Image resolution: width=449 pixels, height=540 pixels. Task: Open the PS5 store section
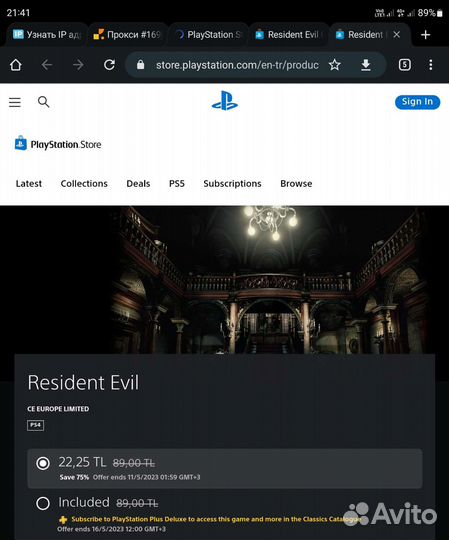(x=177, y=184)
